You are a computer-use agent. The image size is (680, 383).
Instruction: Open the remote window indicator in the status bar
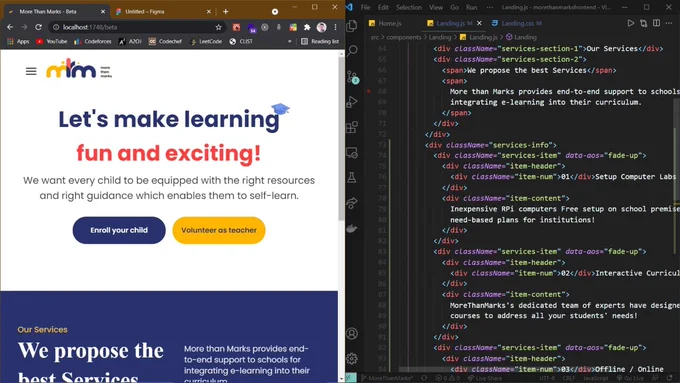tap(351, 378)
